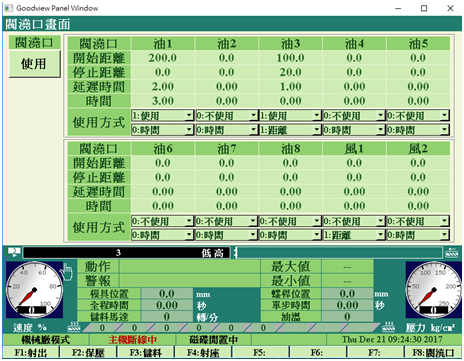
Task: Select F4:射座 function tab
Action: point(203,352)
